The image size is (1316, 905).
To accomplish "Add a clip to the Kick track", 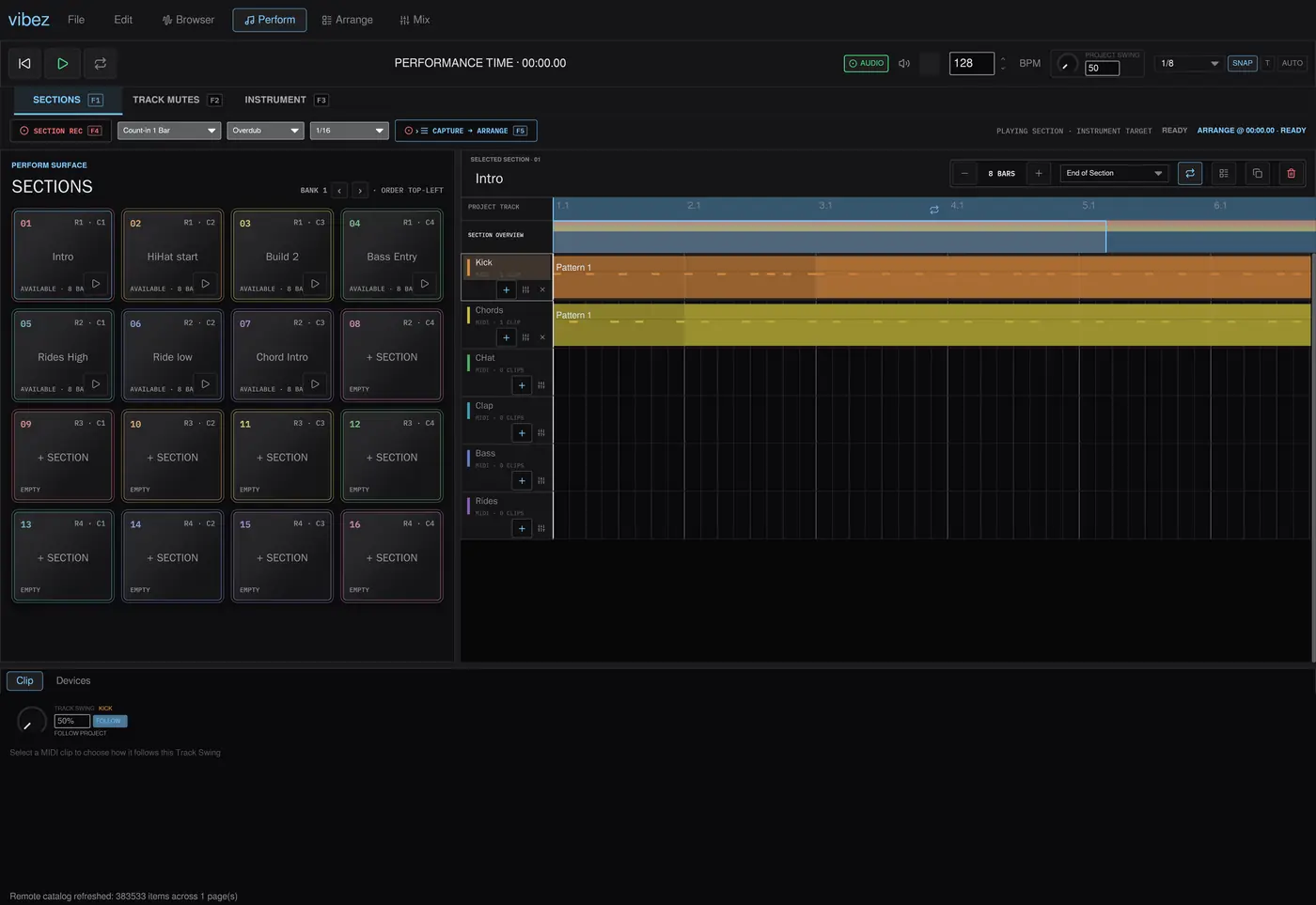I will (507, 289).
